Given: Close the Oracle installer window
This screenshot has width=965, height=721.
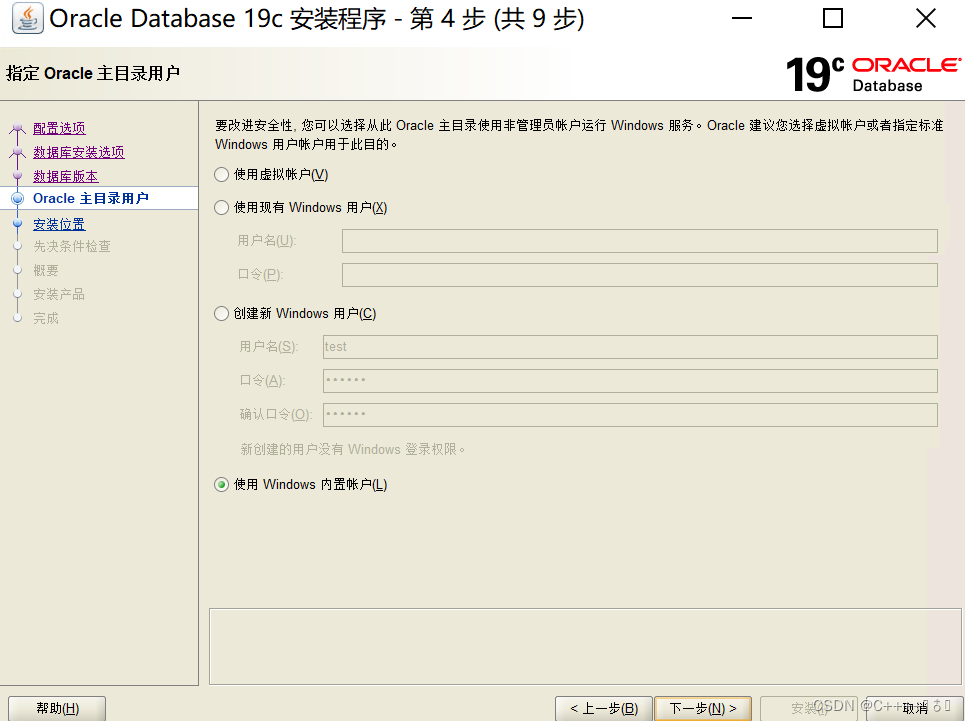Looking at the screenshot, I should click(926, 18).
